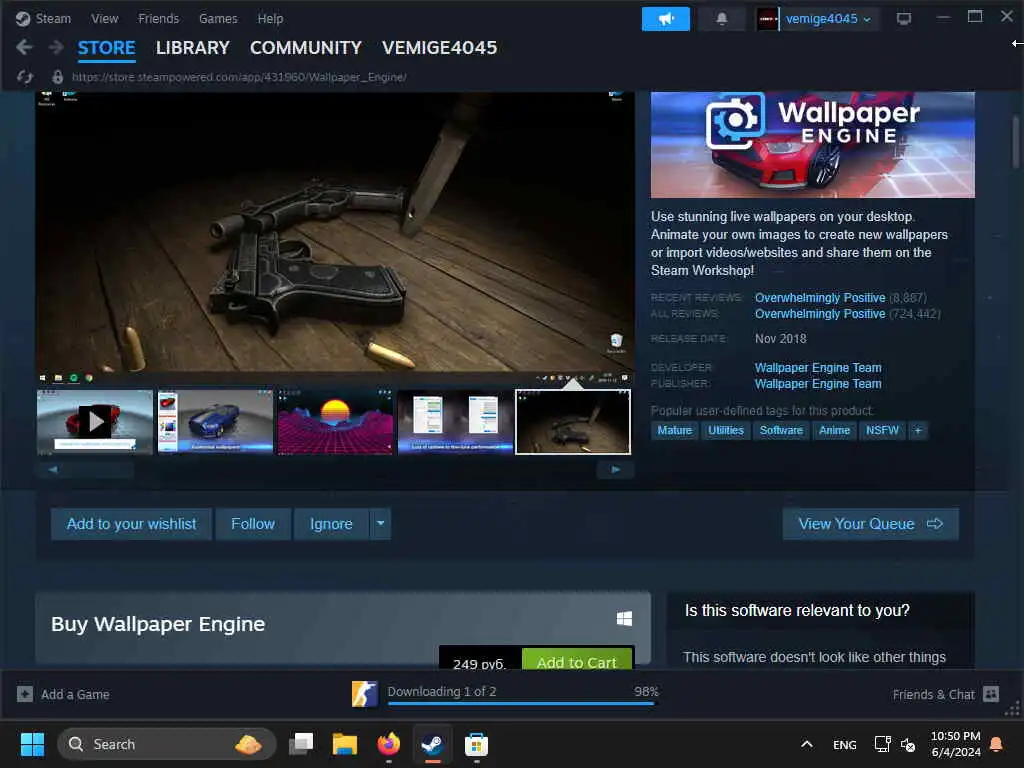Click the Add a Game plus icon
The image size is (1024, 768).
pos(25,694)
